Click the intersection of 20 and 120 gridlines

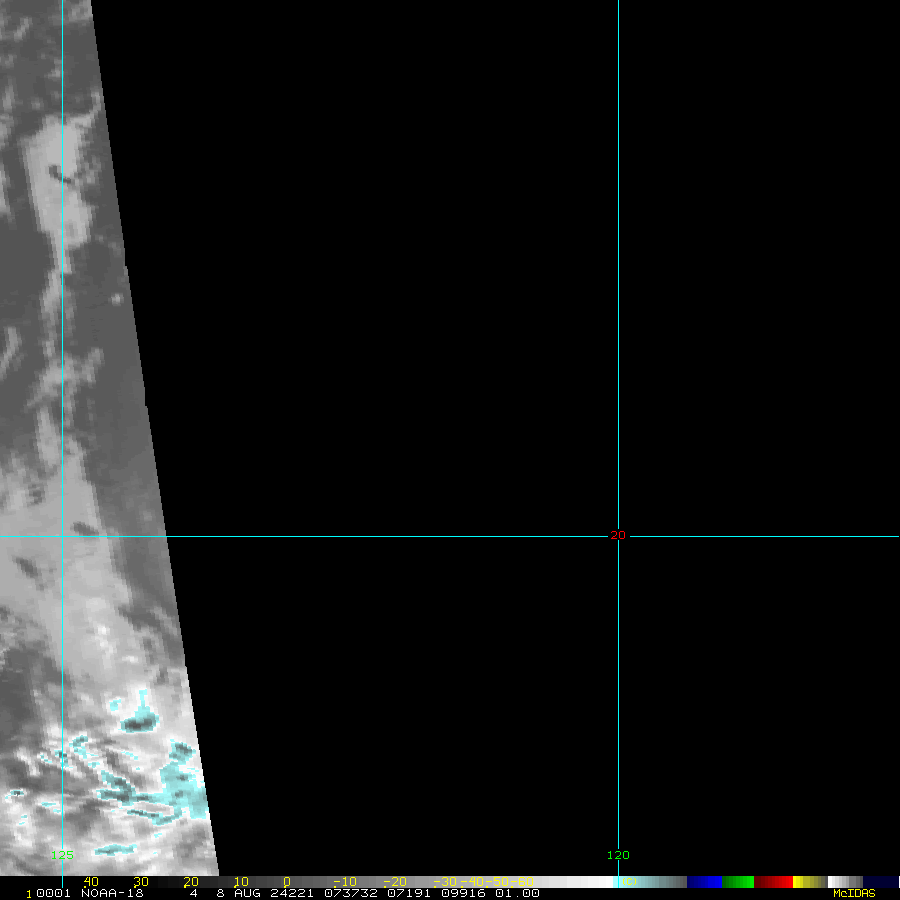pyautogui.click(x=618, y=537)
